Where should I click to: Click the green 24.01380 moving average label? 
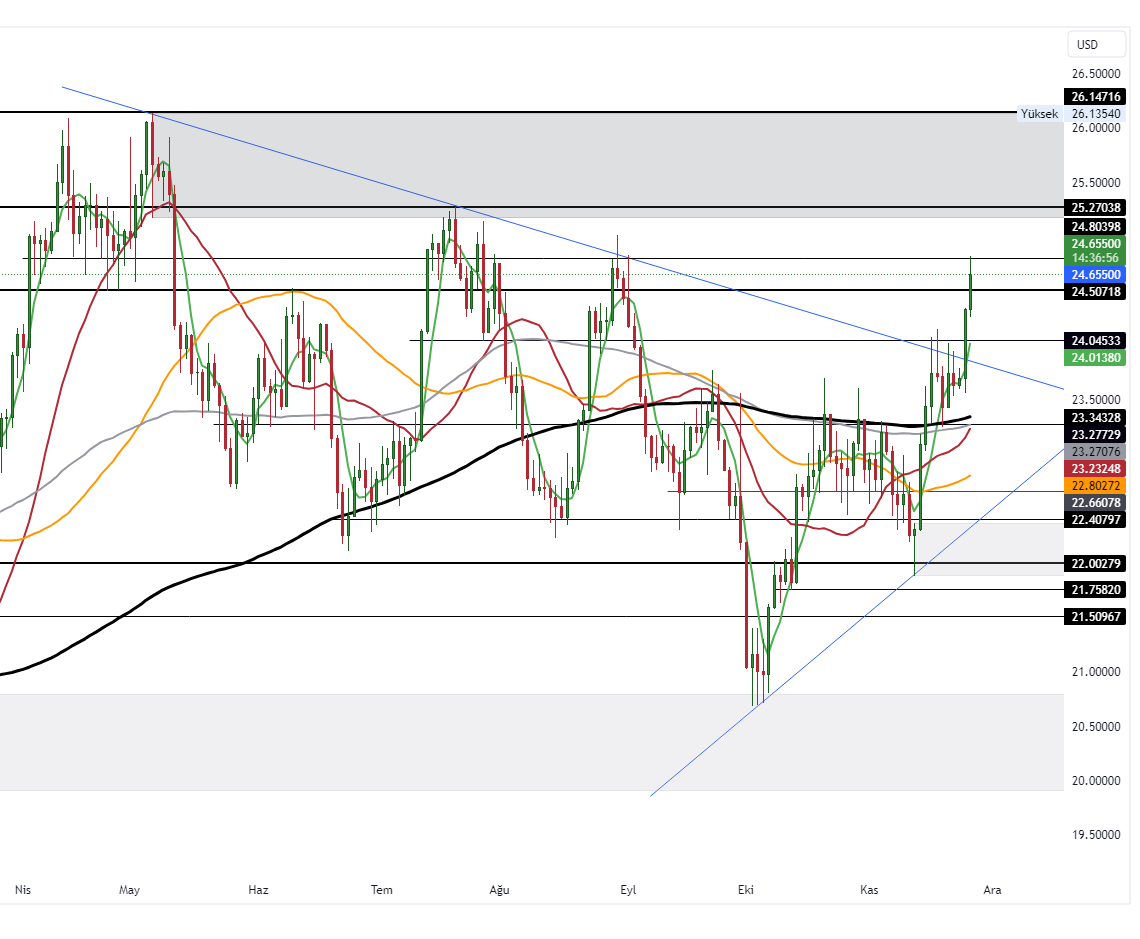1095,357
